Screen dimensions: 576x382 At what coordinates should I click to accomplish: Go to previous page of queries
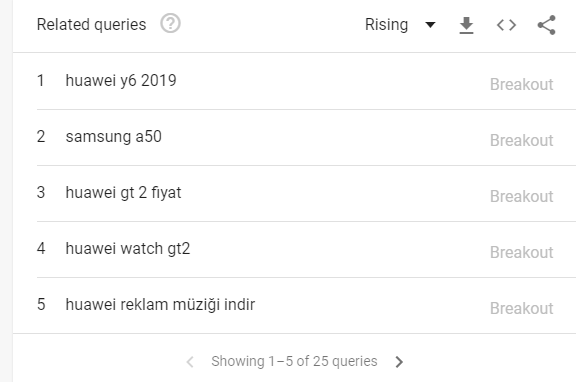click(190, 362)
